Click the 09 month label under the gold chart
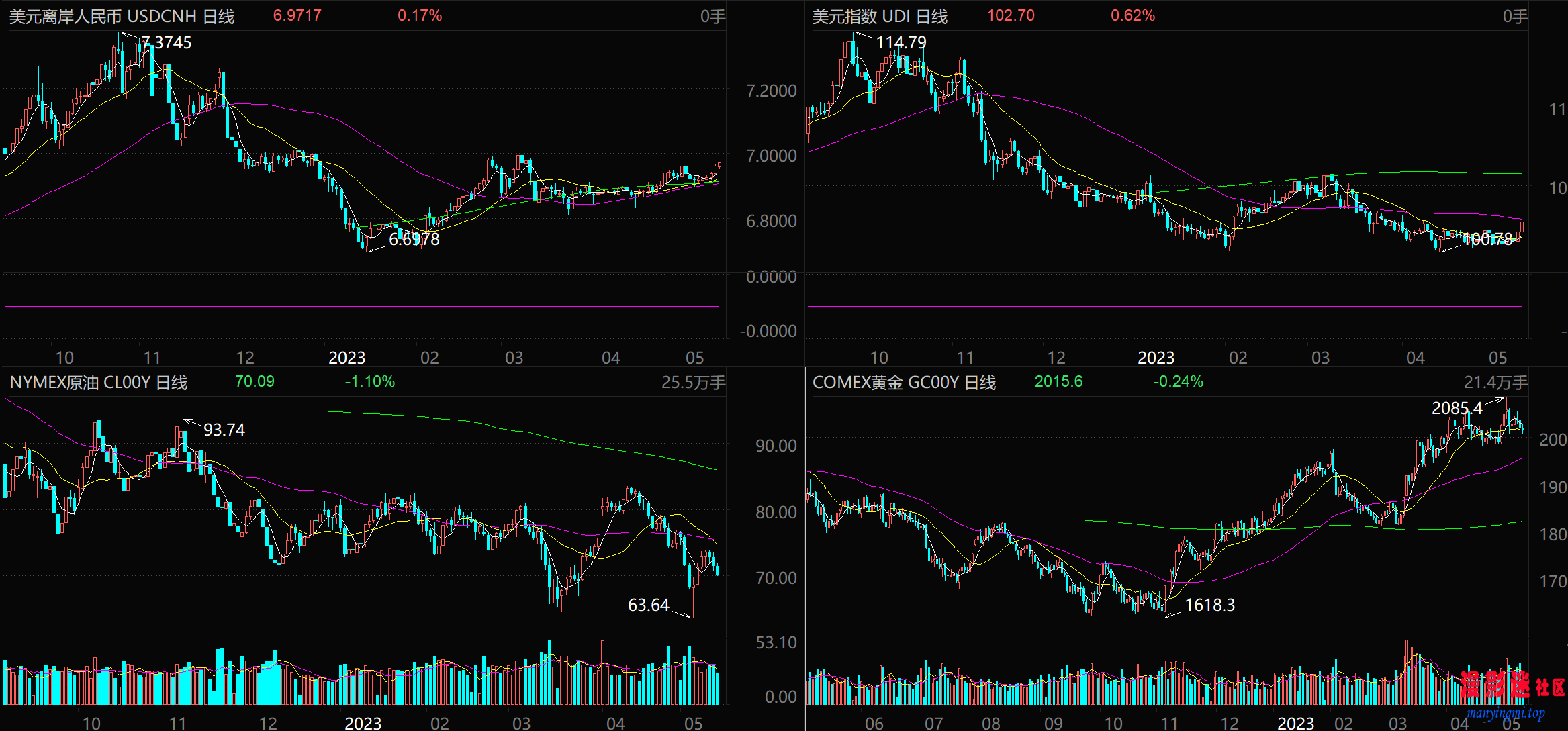The height and width of the screenshot is (731, 1568). [1054, 723]
